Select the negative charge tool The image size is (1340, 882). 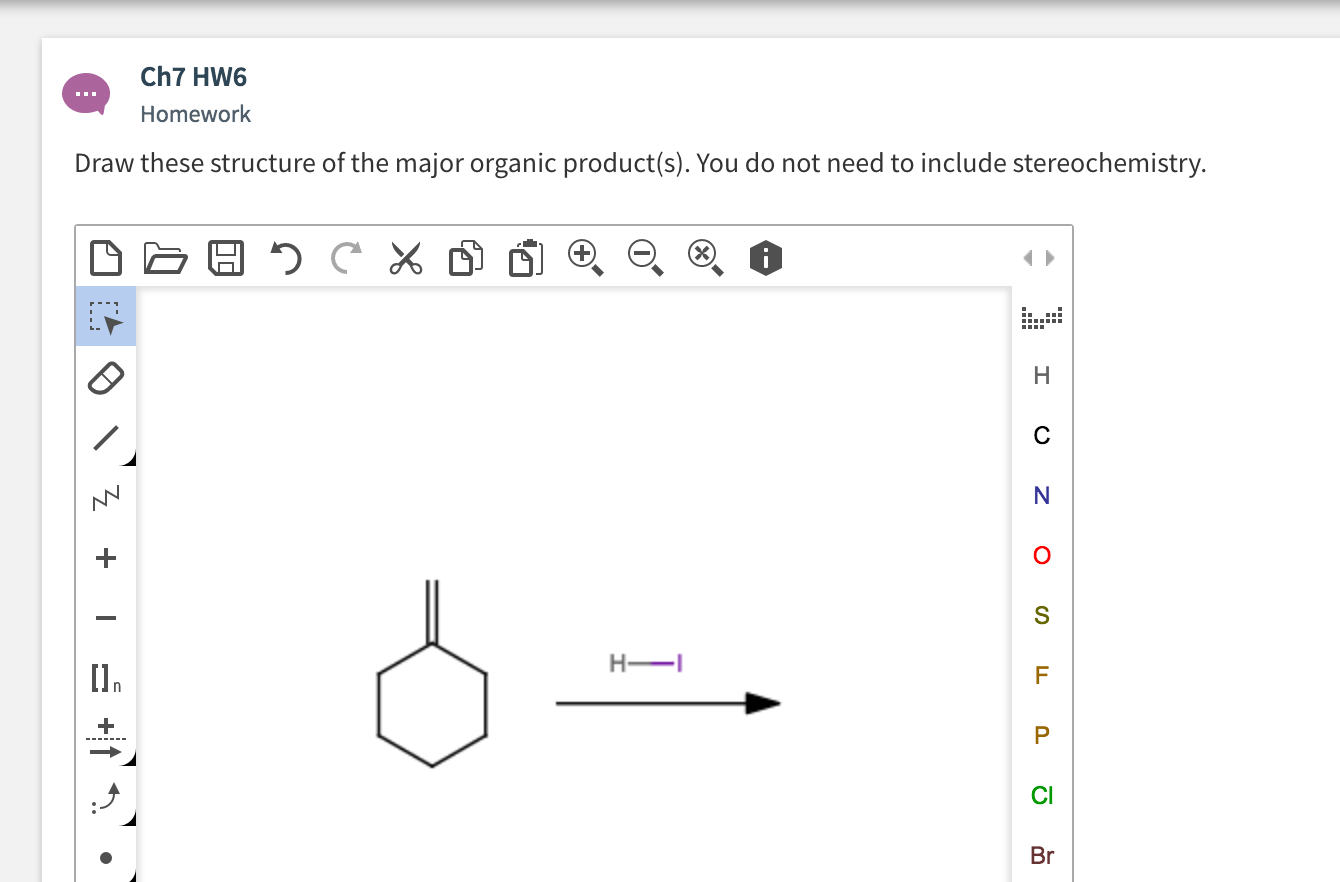105,618
